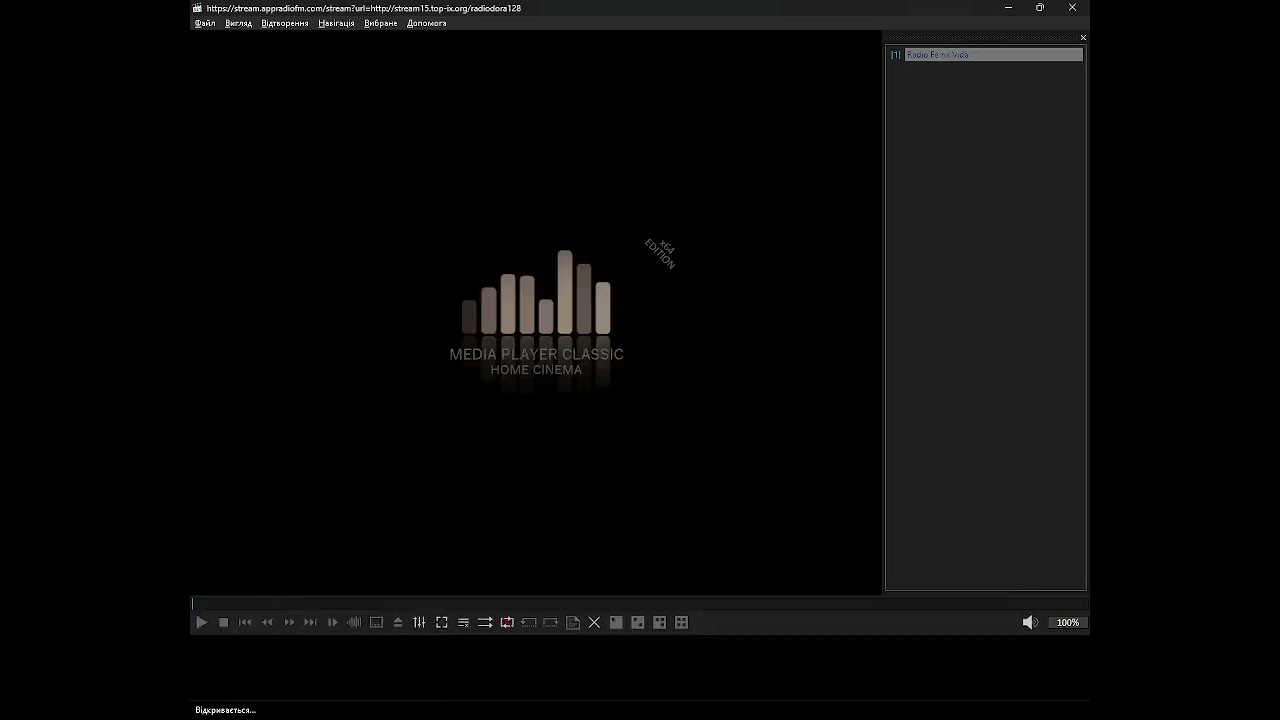This screenshot has height=720, width=1280.
Task: Close the Media Player Classic window
Action: pos(1072,8)
